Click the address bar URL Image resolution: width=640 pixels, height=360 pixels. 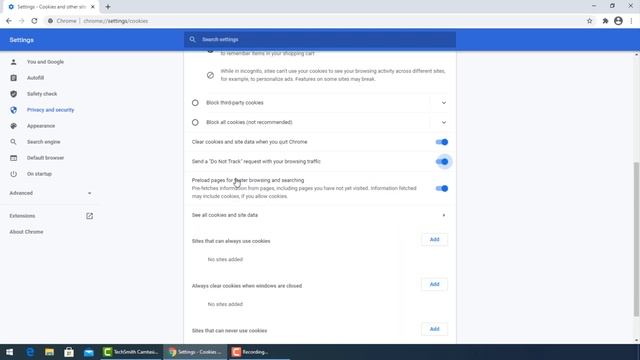point(116,21)
